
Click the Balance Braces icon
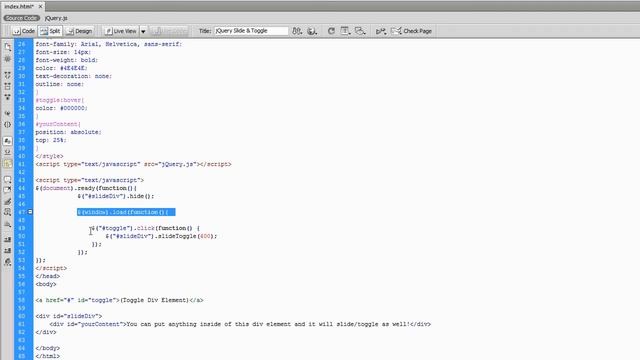7,124
